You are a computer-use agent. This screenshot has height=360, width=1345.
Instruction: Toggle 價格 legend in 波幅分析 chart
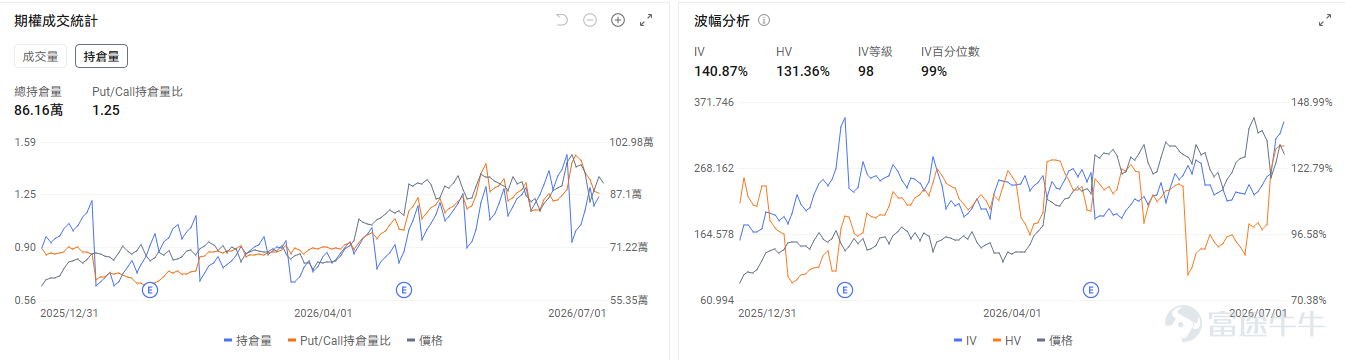tap(1054, 341)
